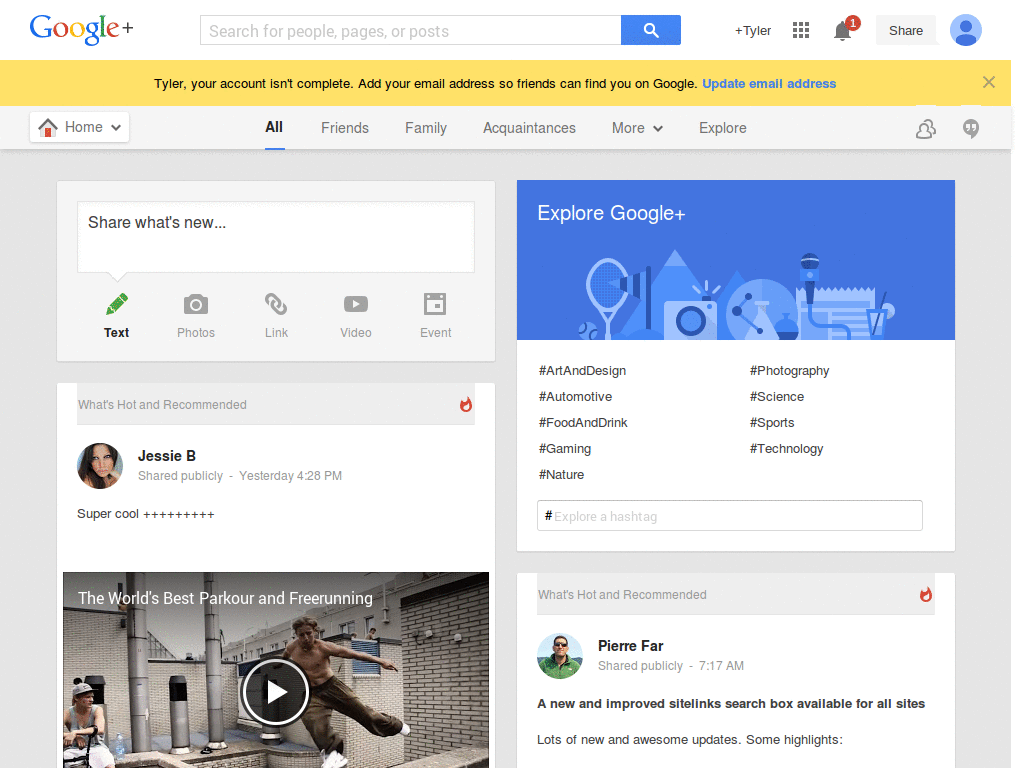Click the Google+ logo
1024x768 pixels.
pos(82,29)
